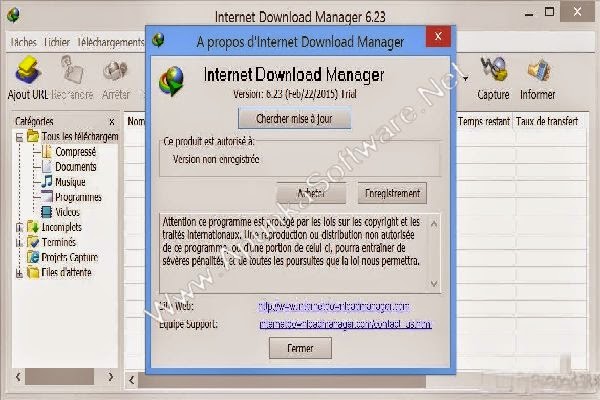Open the Tâches menu
The image size is (600, 400).
pos(24,42)
